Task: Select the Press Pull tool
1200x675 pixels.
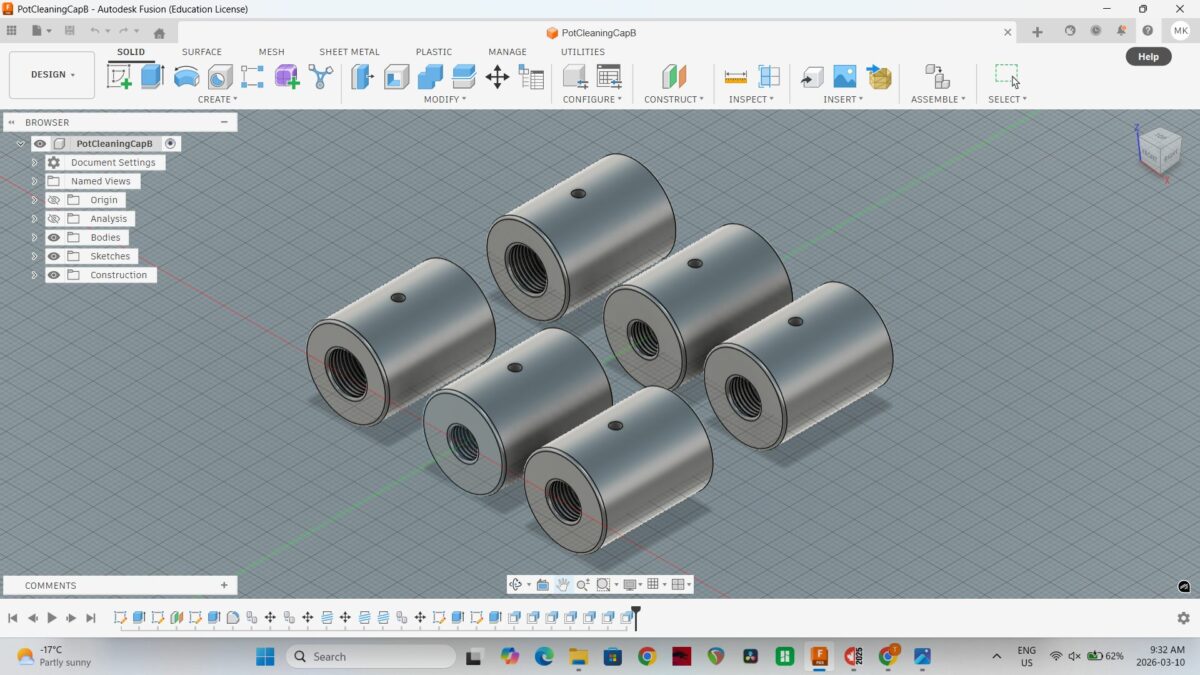Action: tap(363, 77)
